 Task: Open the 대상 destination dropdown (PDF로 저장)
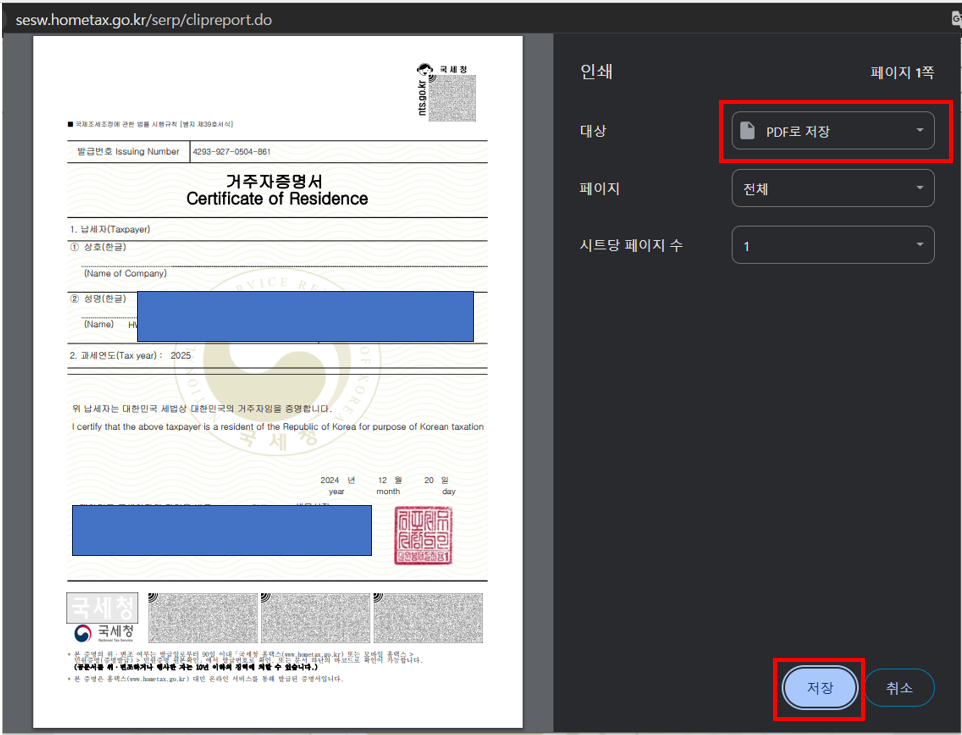click(x=833, y=131)
